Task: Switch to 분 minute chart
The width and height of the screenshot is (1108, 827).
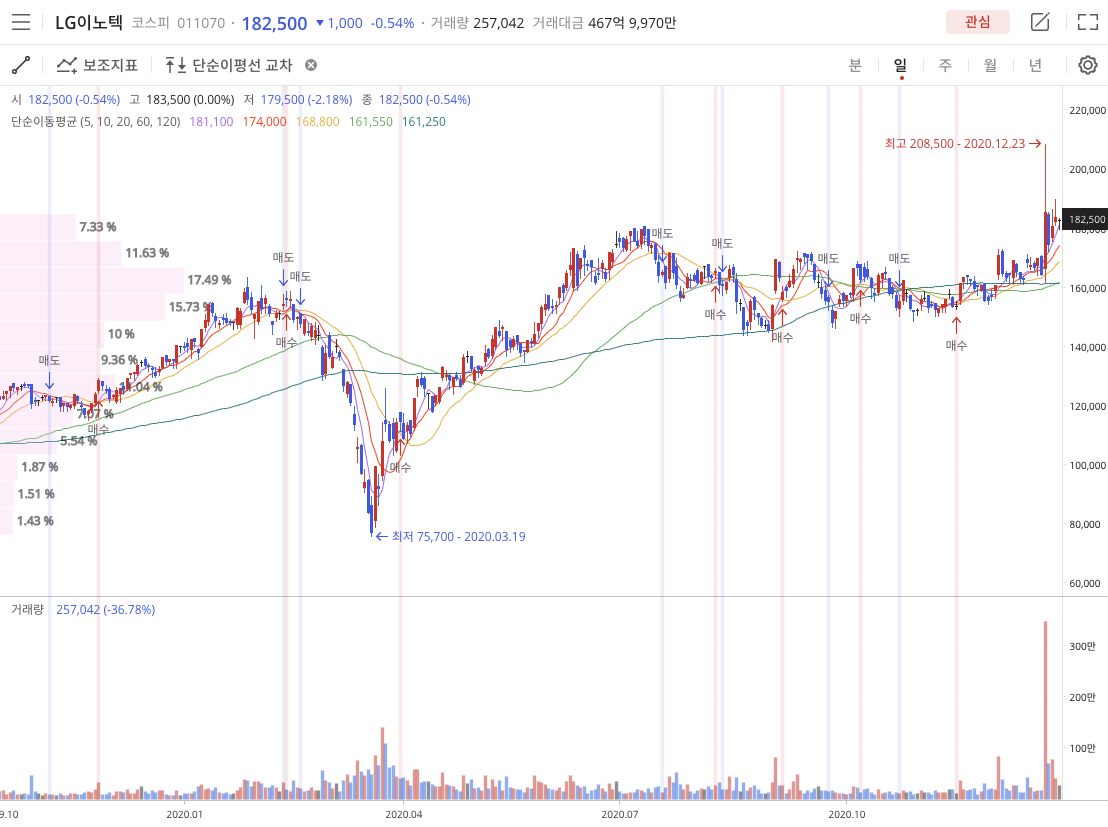Action: 855,65
